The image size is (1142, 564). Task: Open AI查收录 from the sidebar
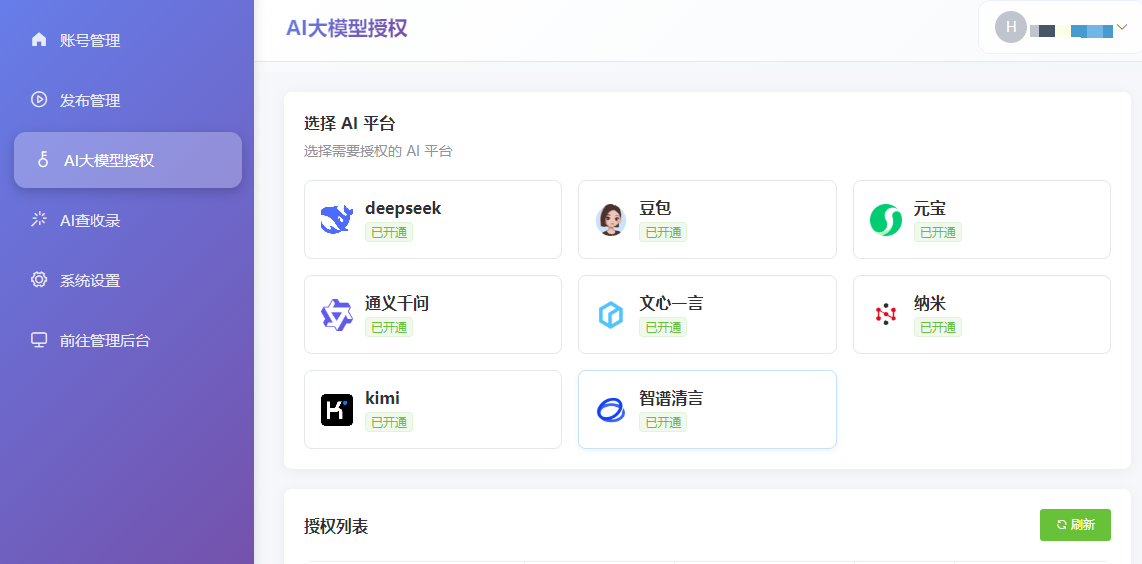[90, 221]
